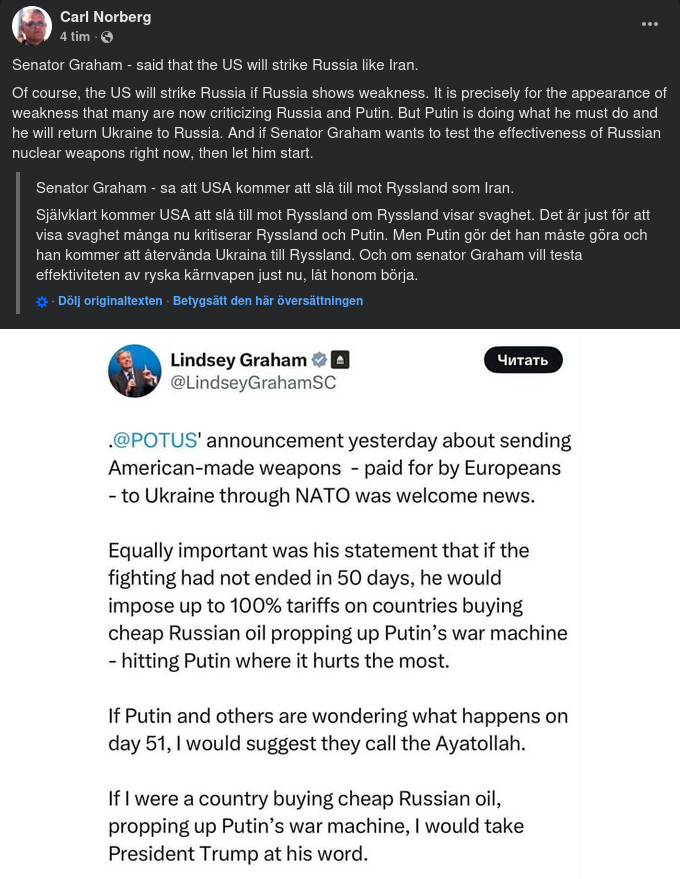Open Carl Norberg's profile name link

pos(104,16)
